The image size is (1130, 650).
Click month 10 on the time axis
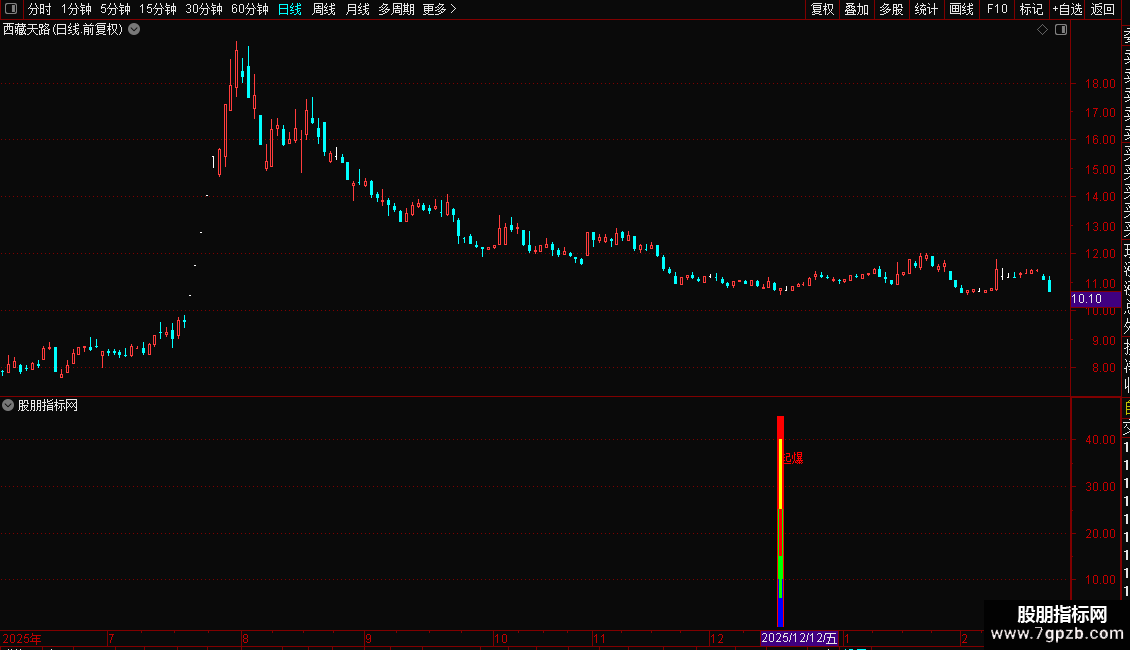501,638
